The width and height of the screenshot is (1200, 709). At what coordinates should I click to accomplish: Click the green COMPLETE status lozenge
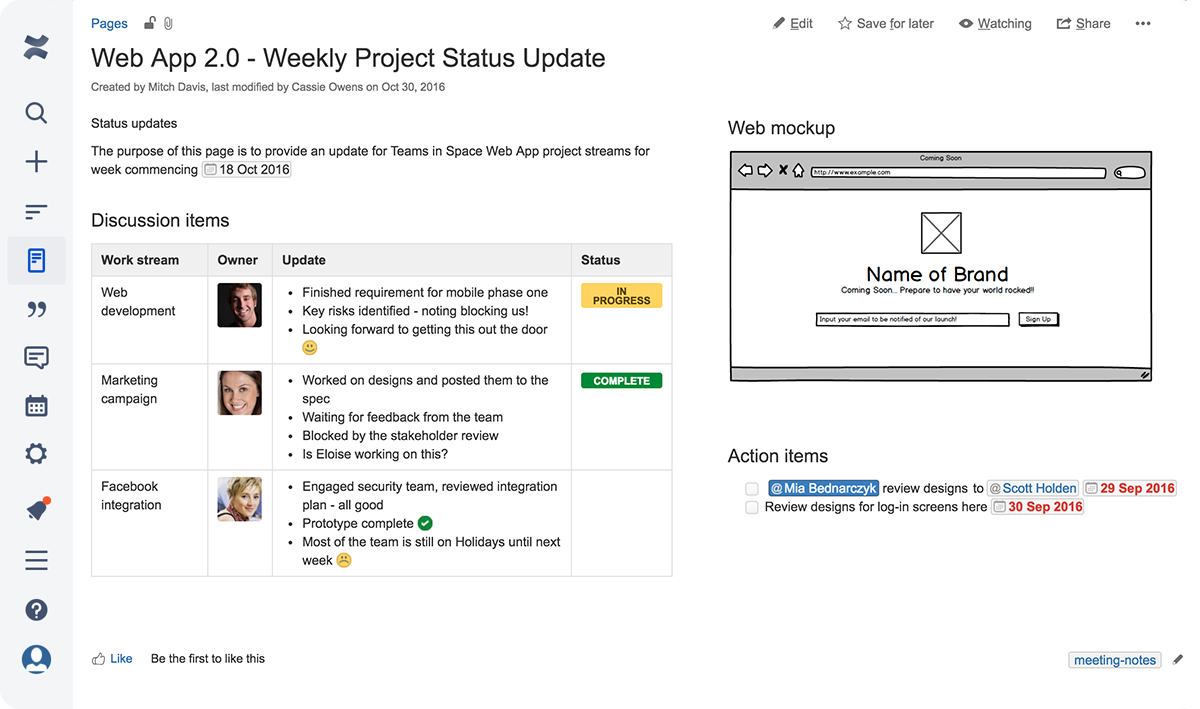pos(621,381)
